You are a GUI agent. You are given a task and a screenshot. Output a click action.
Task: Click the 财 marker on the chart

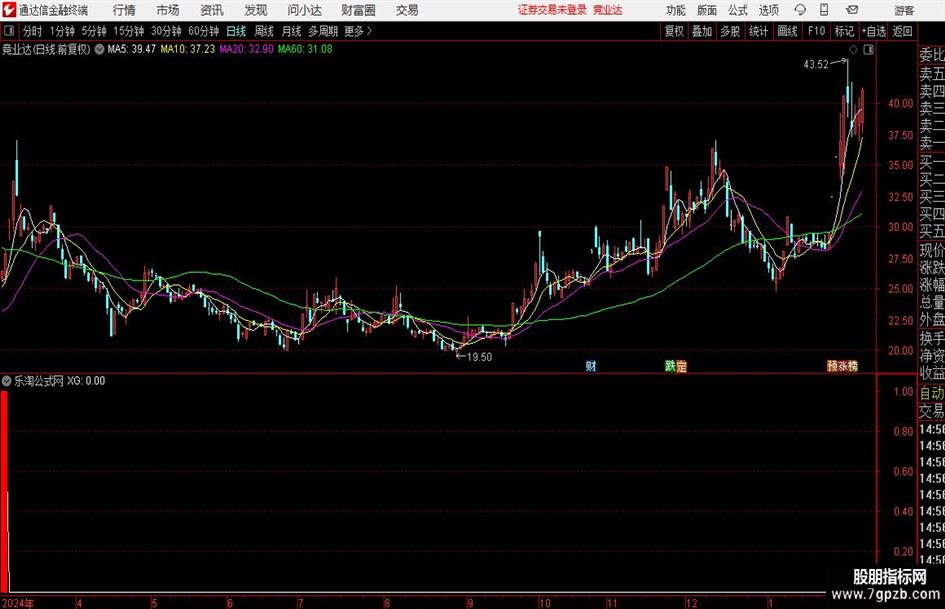591,365
